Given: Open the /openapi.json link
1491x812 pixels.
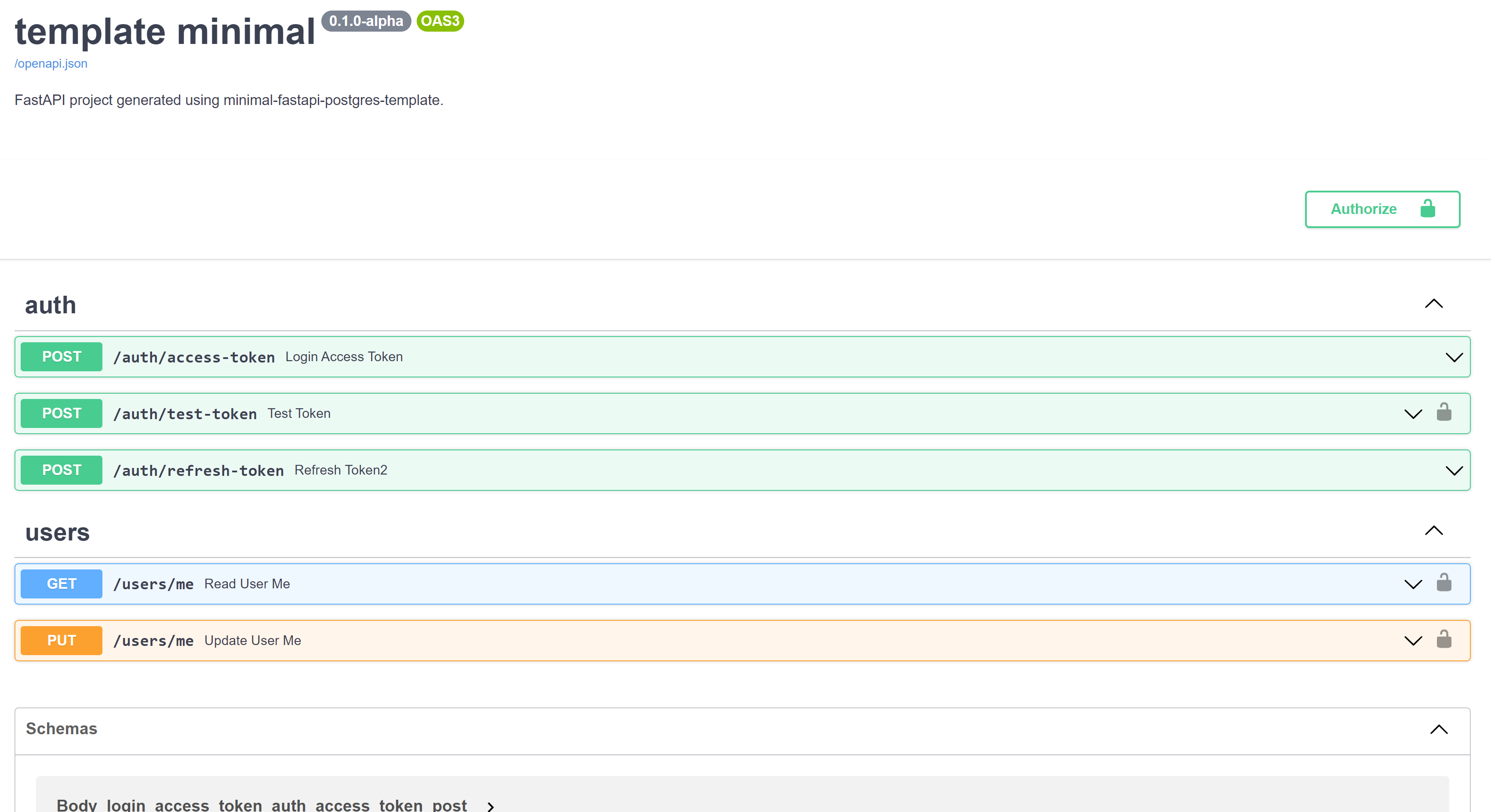Looking at the screenshot, I should point(51,64).
